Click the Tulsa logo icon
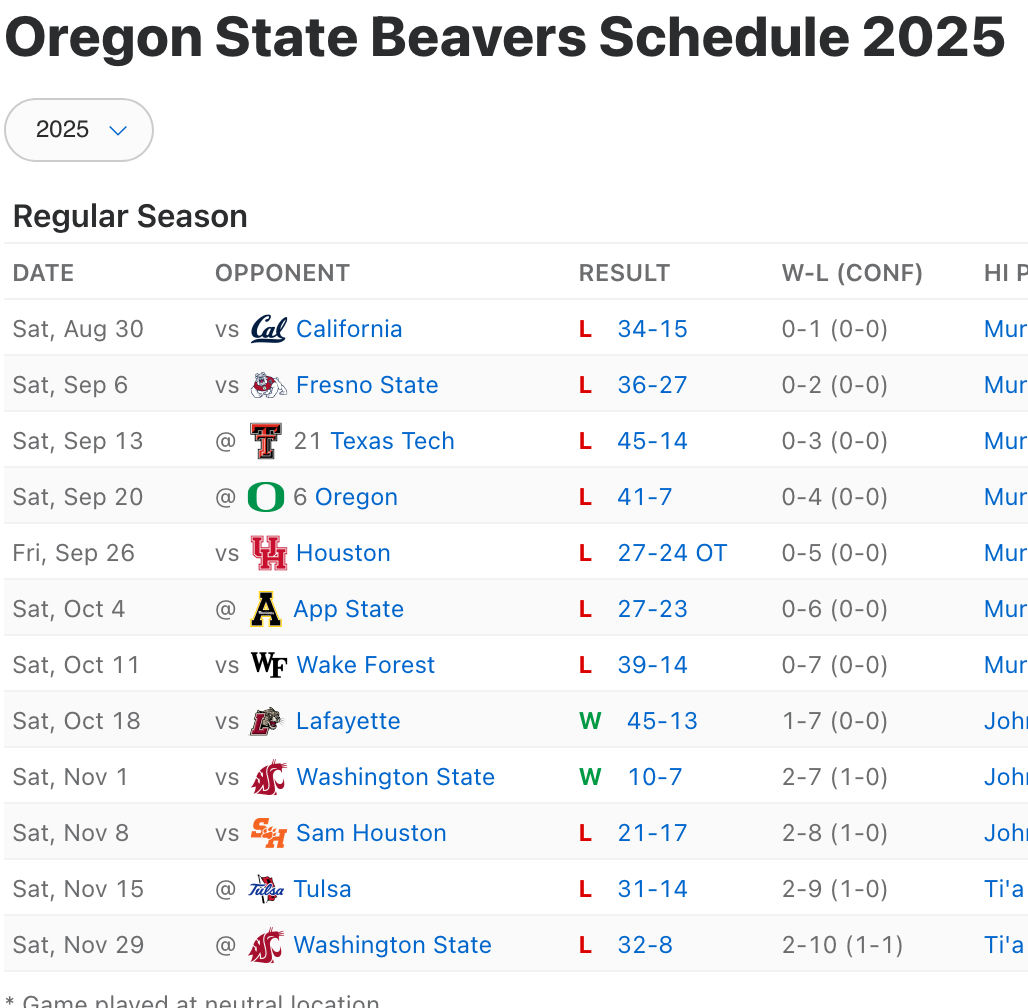 [265, 889]
